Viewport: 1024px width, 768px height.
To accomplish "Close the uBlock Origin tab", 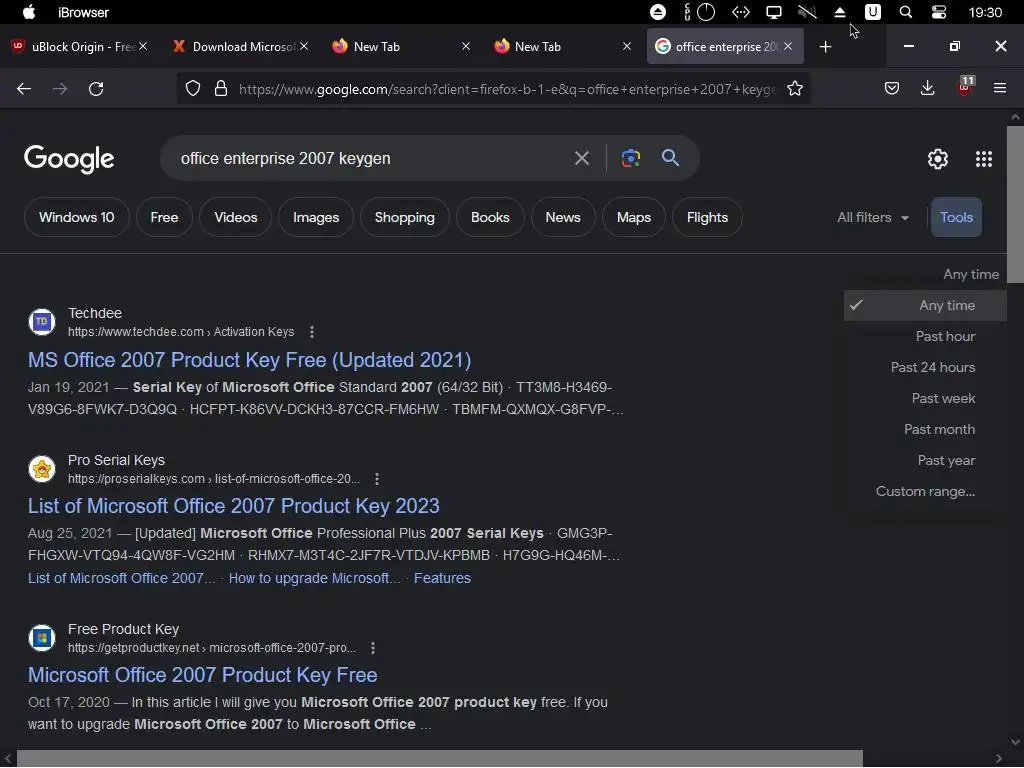I will click(143, 46).
